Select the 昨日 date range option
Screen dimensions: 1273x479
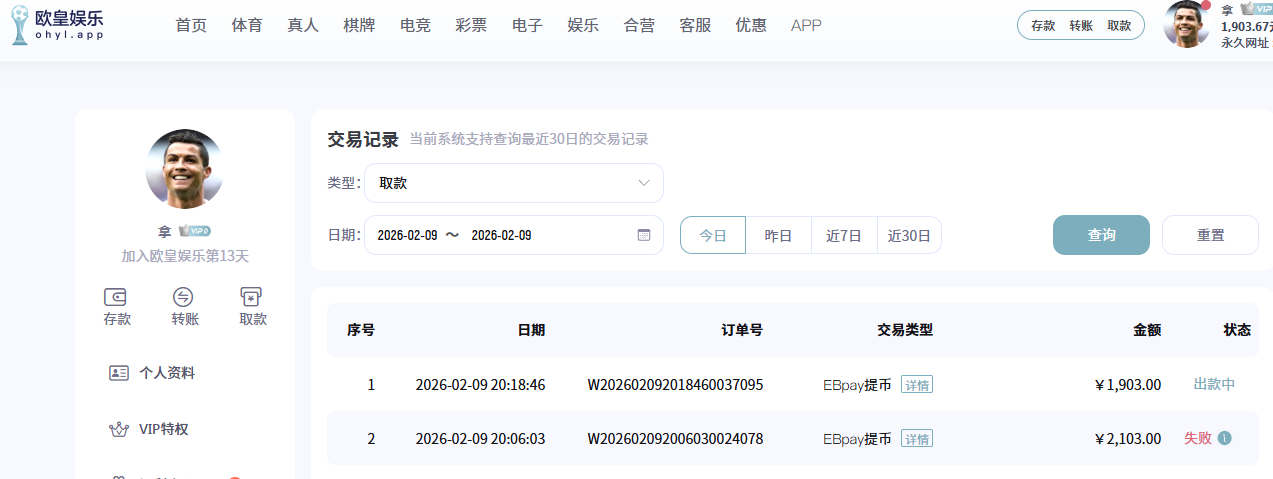(x=778, y=236)
